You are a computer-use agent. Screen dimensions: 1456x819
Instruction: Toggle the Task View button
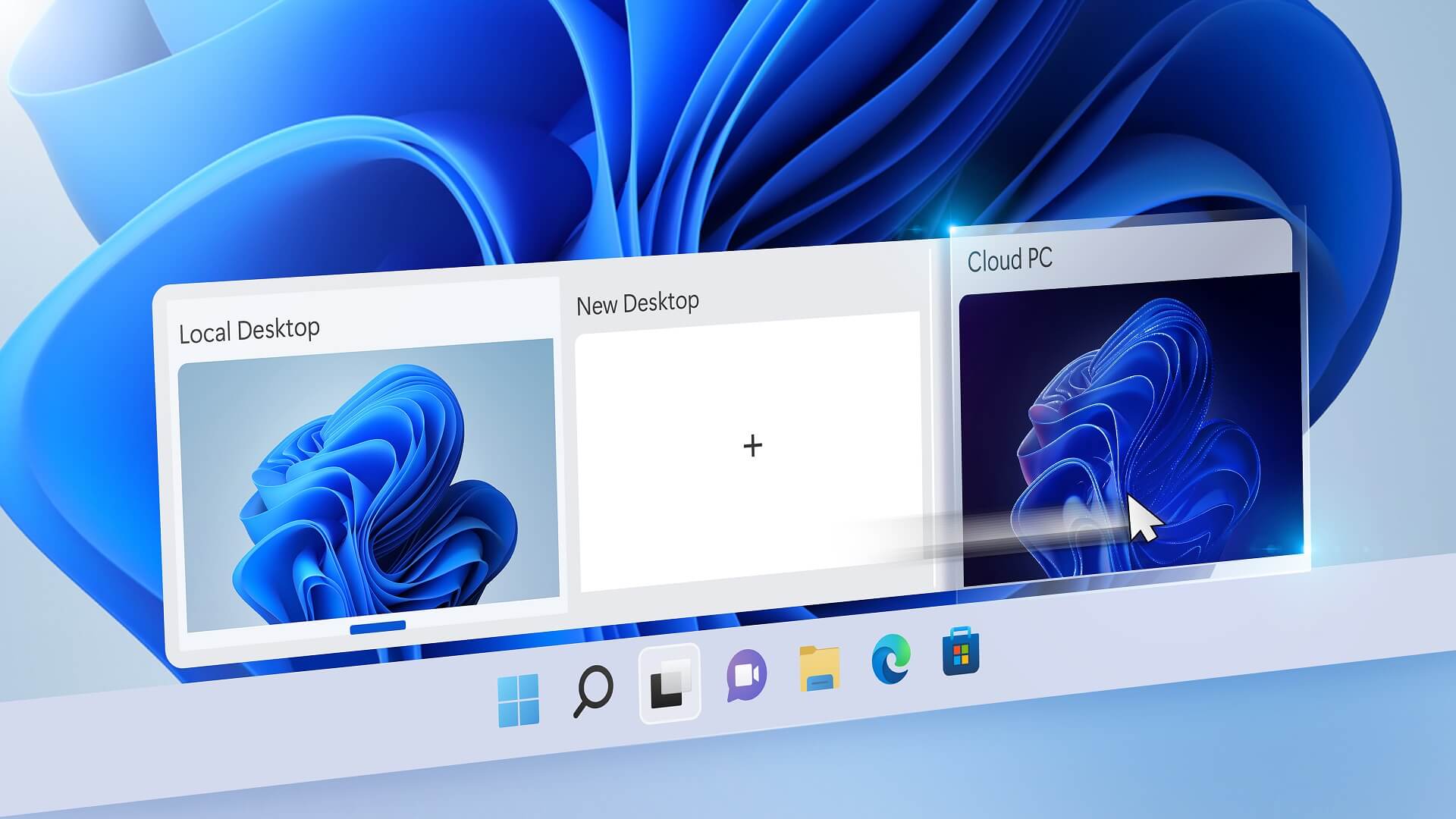pyautogui.click(x=670, y=682)
